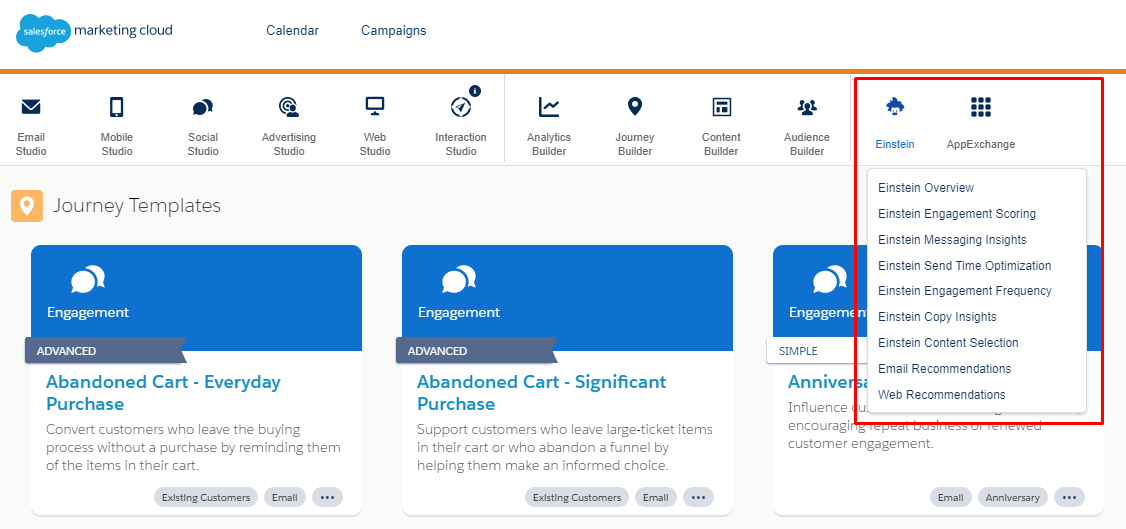The height and width of the screenshot is (529, 1126).
Task: Open Interaction Studio
Action: 460,126
